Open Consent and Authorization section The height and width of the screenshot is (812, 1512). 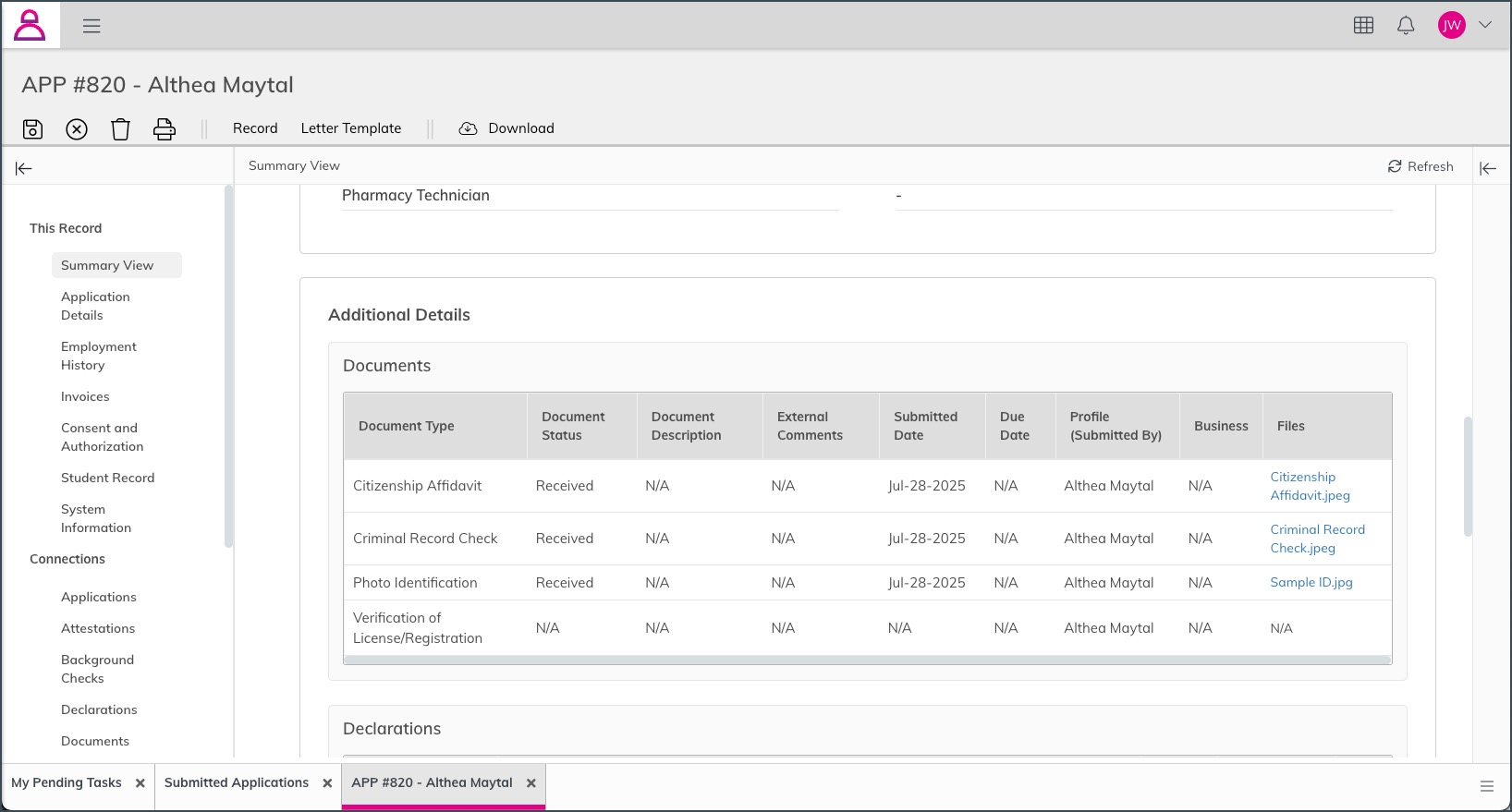102,437
